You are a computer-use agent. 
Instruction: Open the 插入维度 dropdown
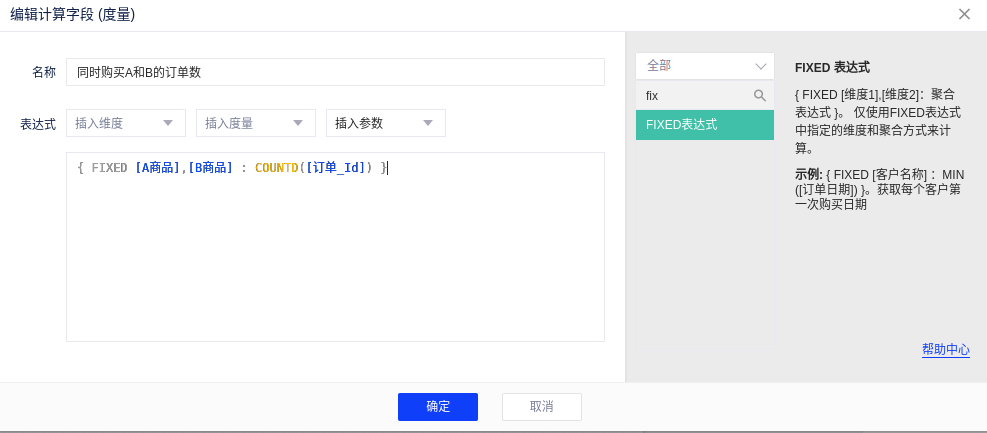(126, 123)
